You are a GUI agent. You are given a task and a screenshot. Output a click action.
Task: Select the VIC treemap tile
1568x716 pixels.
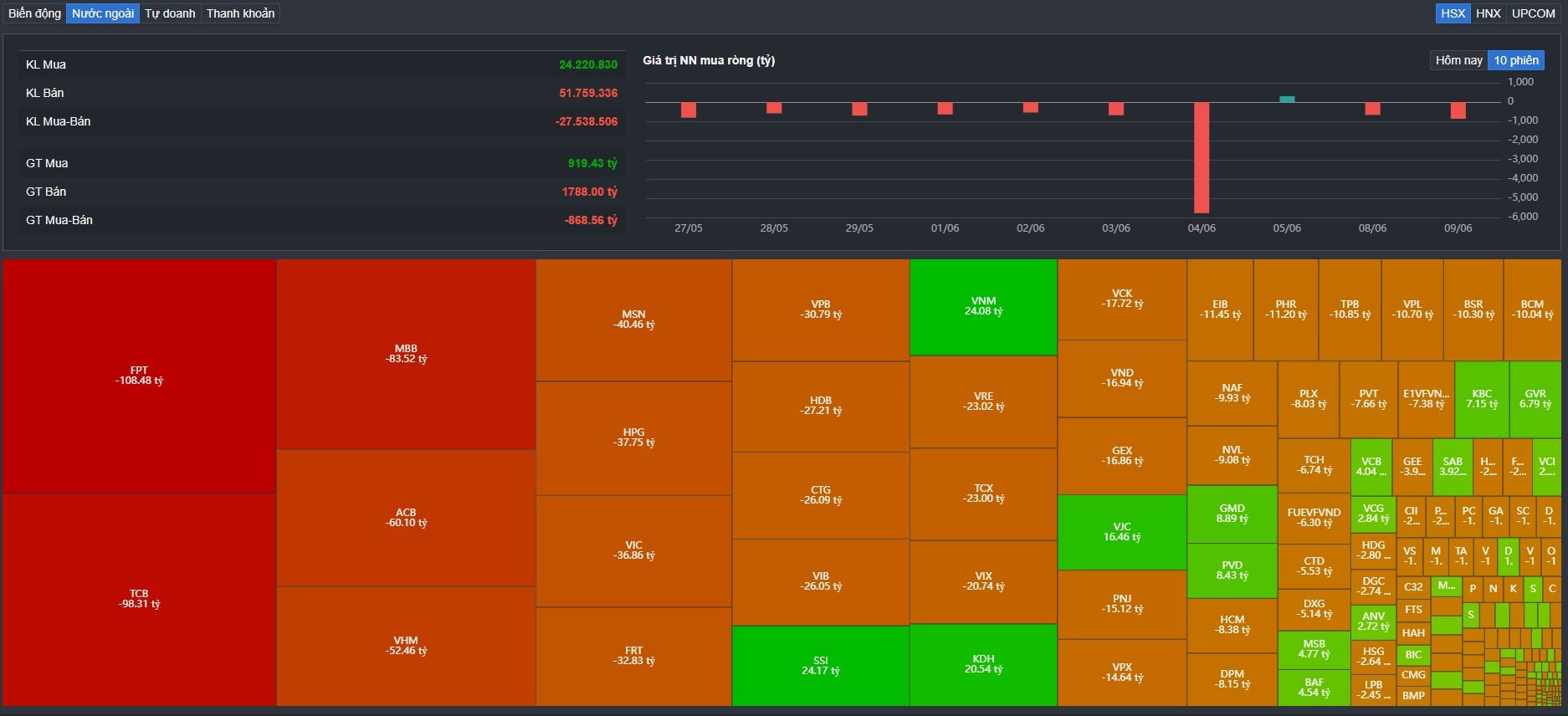click(633, 550)
